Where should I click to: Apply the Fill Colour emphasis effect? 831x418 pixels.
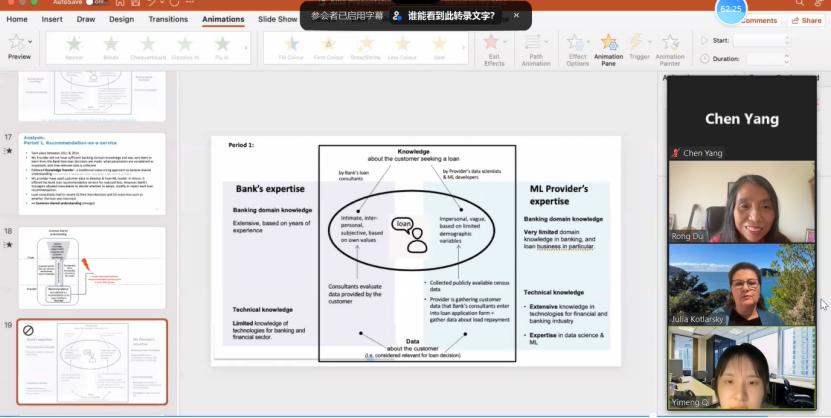292,47
